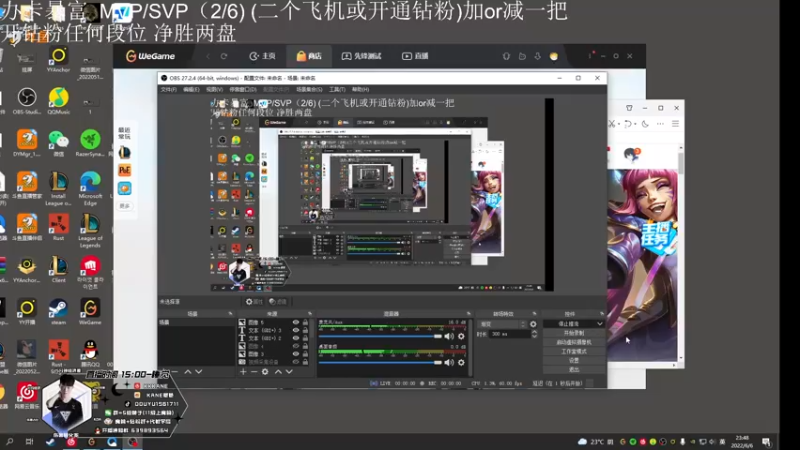Adjust transition duration stepper arrows

[534, 334]
